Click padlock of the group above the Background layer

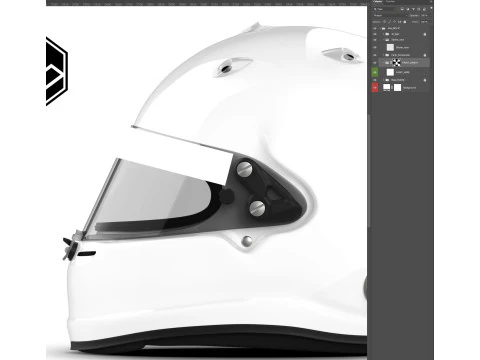coord(425,80)
